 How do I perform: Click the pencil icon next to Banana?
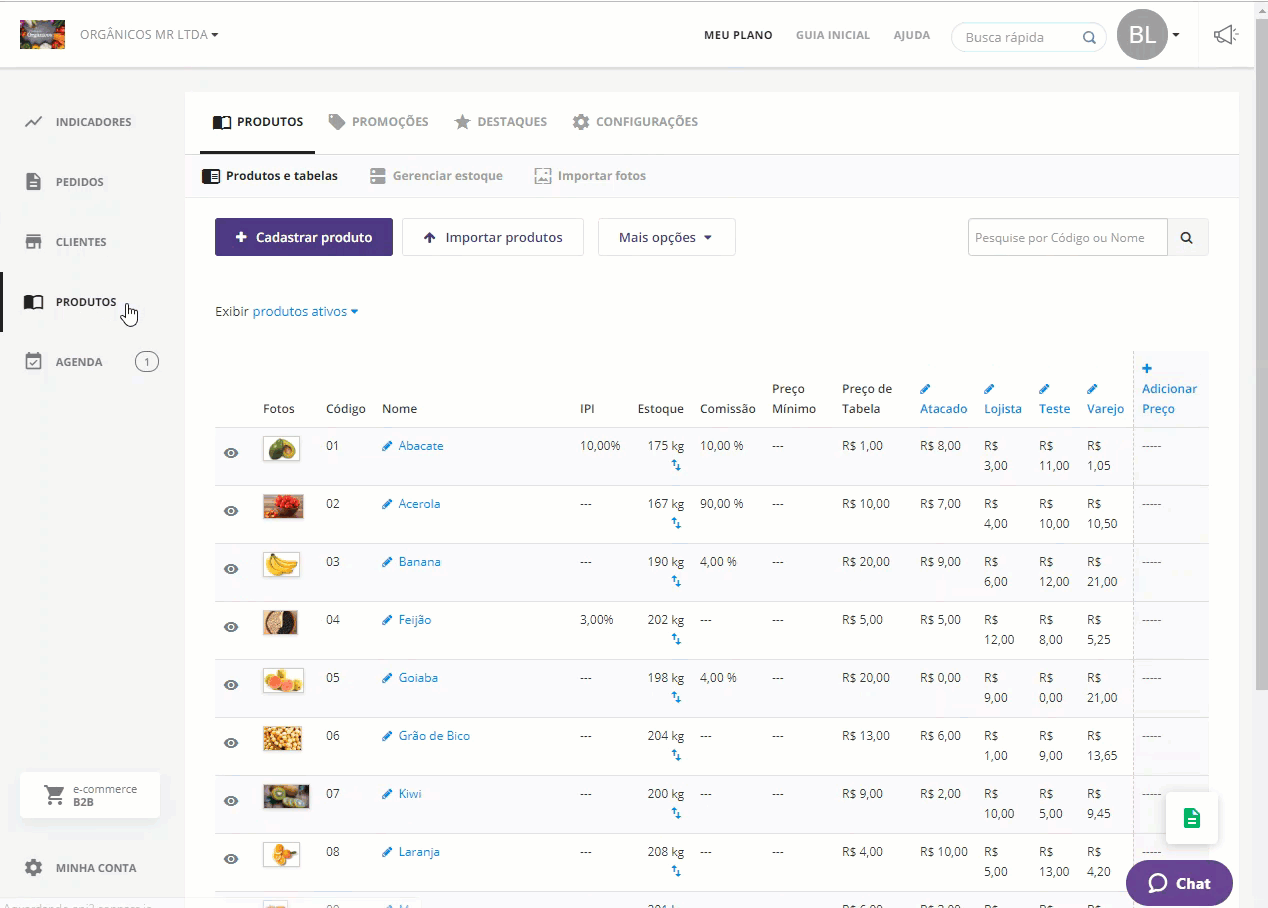coord(387,562)
